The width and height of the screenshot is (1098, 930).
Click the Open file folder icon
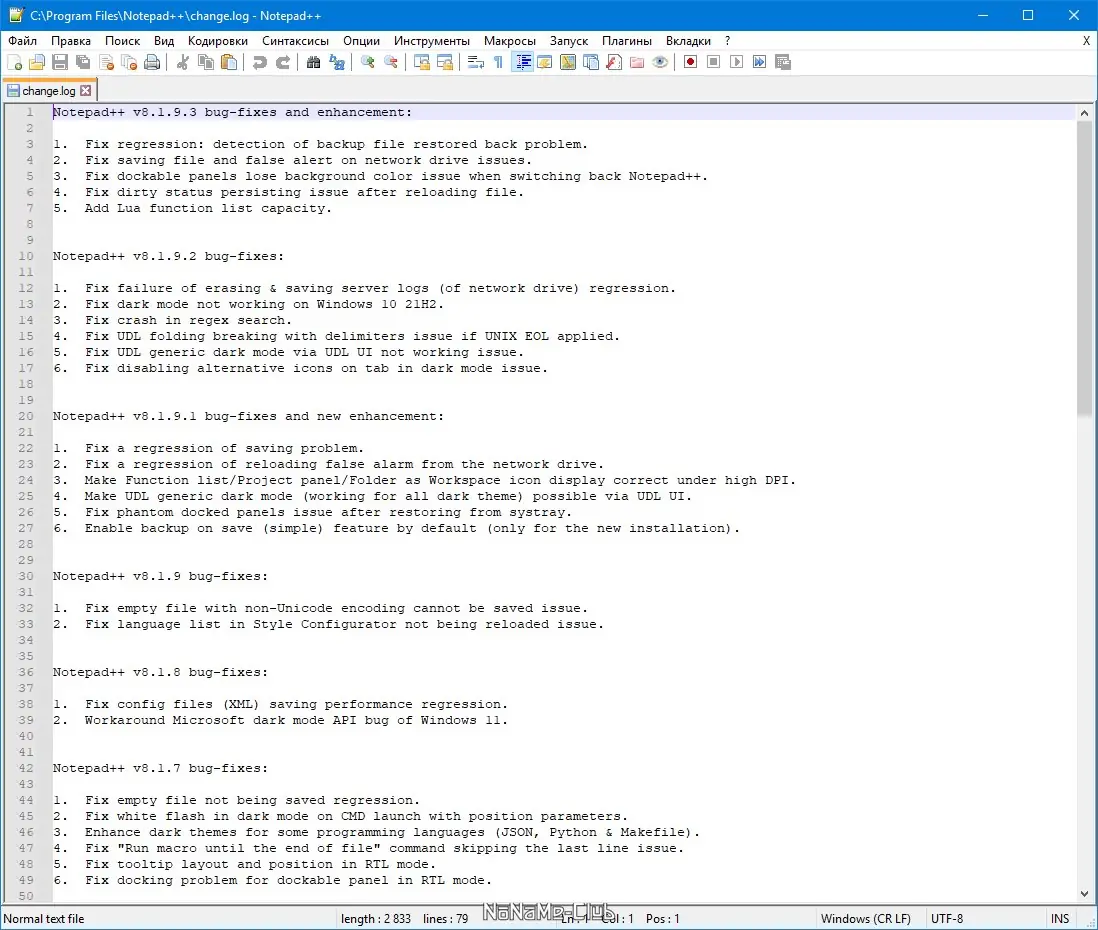[x=37, y=62]
